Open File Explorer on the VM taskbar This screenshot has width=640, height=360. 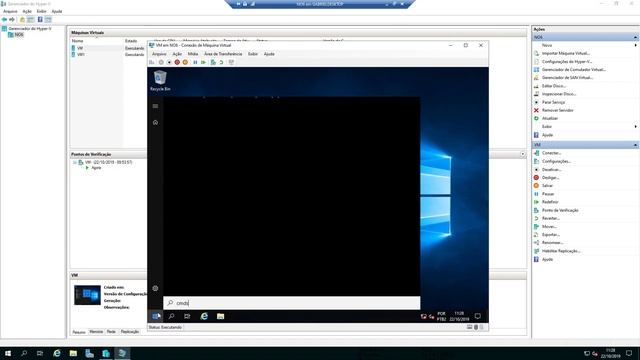tap(220, 316)
